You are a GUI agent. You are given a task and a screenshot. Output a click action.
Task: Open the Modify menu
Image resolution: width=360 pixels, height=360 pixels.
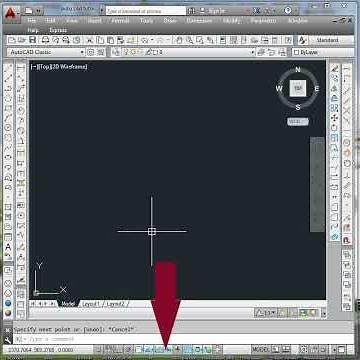(x=231, y=21)
